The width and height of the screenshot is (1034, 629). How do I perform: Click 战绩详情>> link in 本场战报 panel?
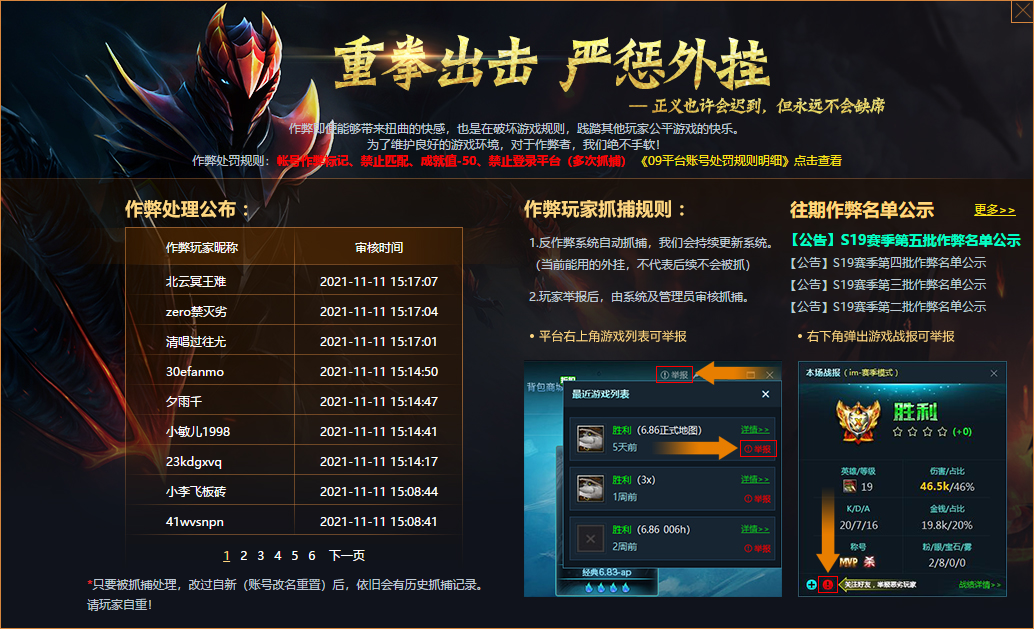979,584
